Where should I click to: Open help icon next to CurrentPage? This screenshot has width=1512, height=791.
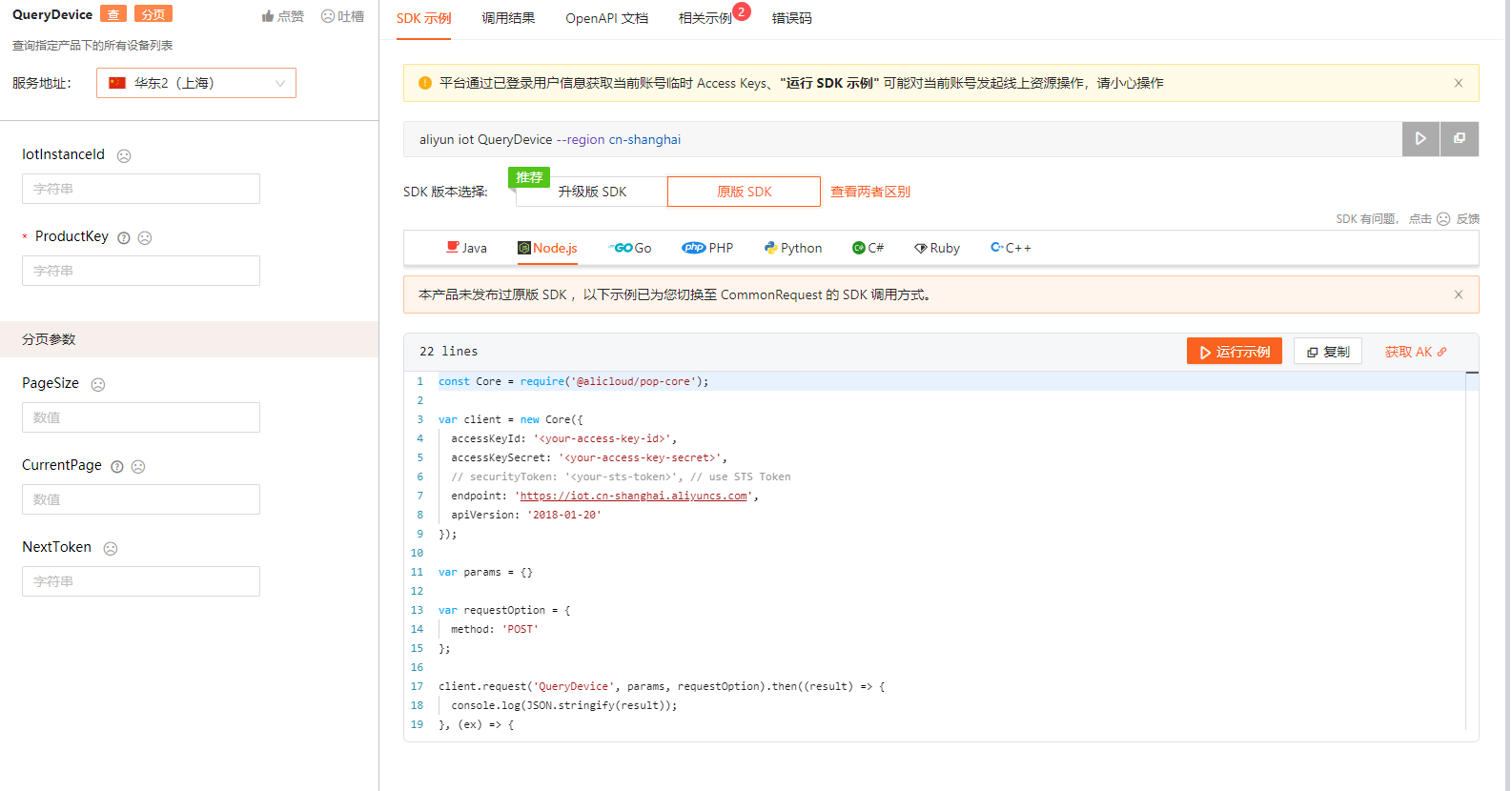click(117, 466)
